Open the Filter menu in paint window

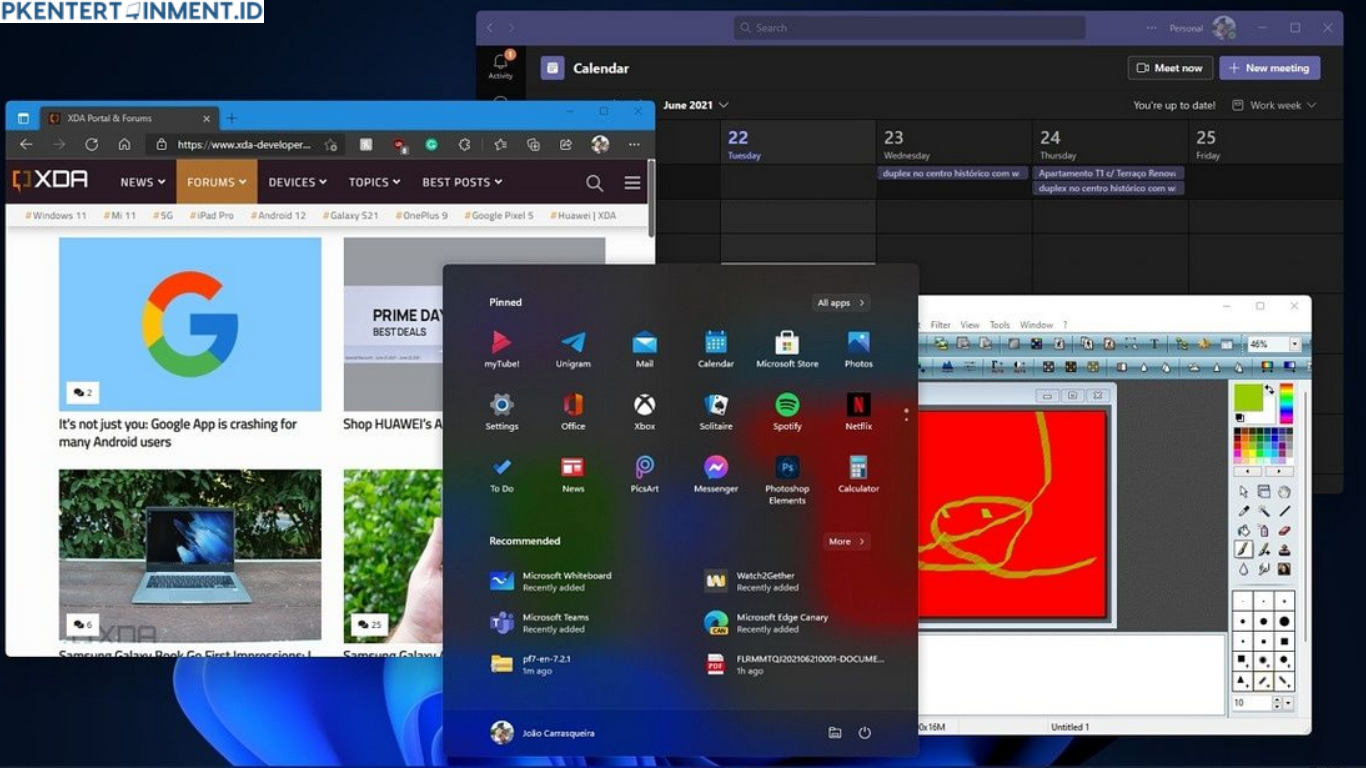coord(940,325)
